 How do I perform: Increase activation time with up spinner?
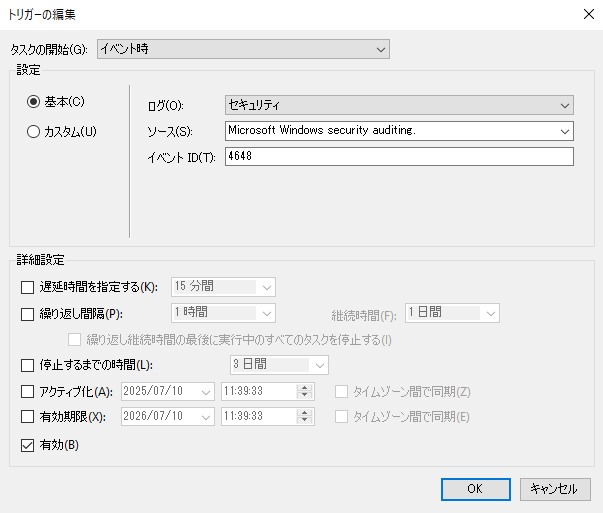(305, 388)
